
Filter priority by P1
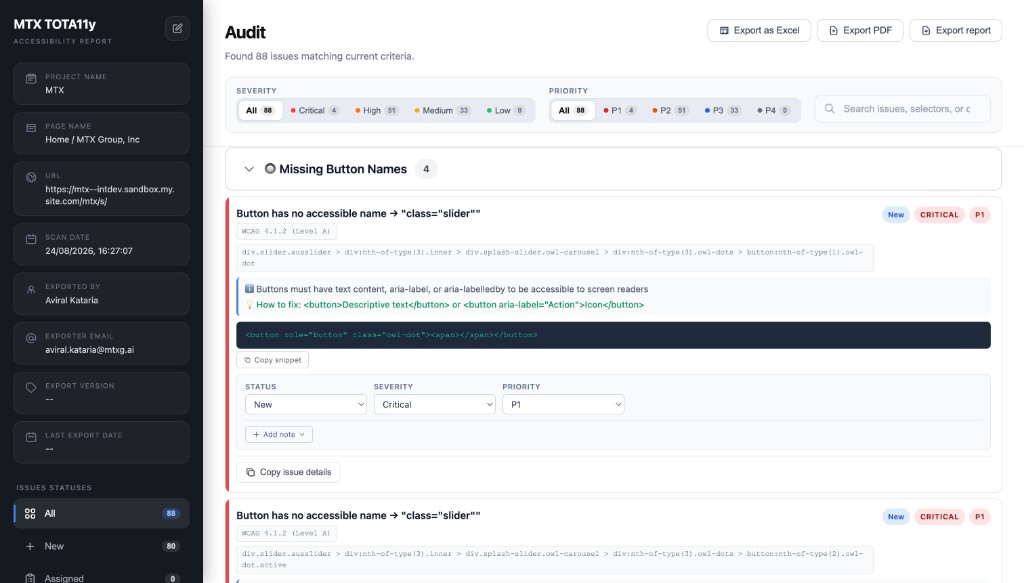pos(620,110)
